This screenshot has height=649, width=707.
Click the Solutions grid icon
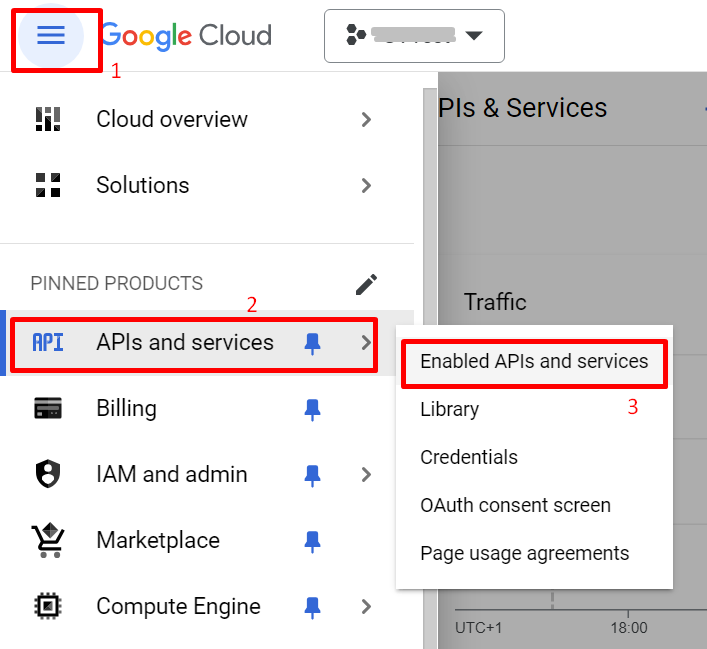pos(48,185)
